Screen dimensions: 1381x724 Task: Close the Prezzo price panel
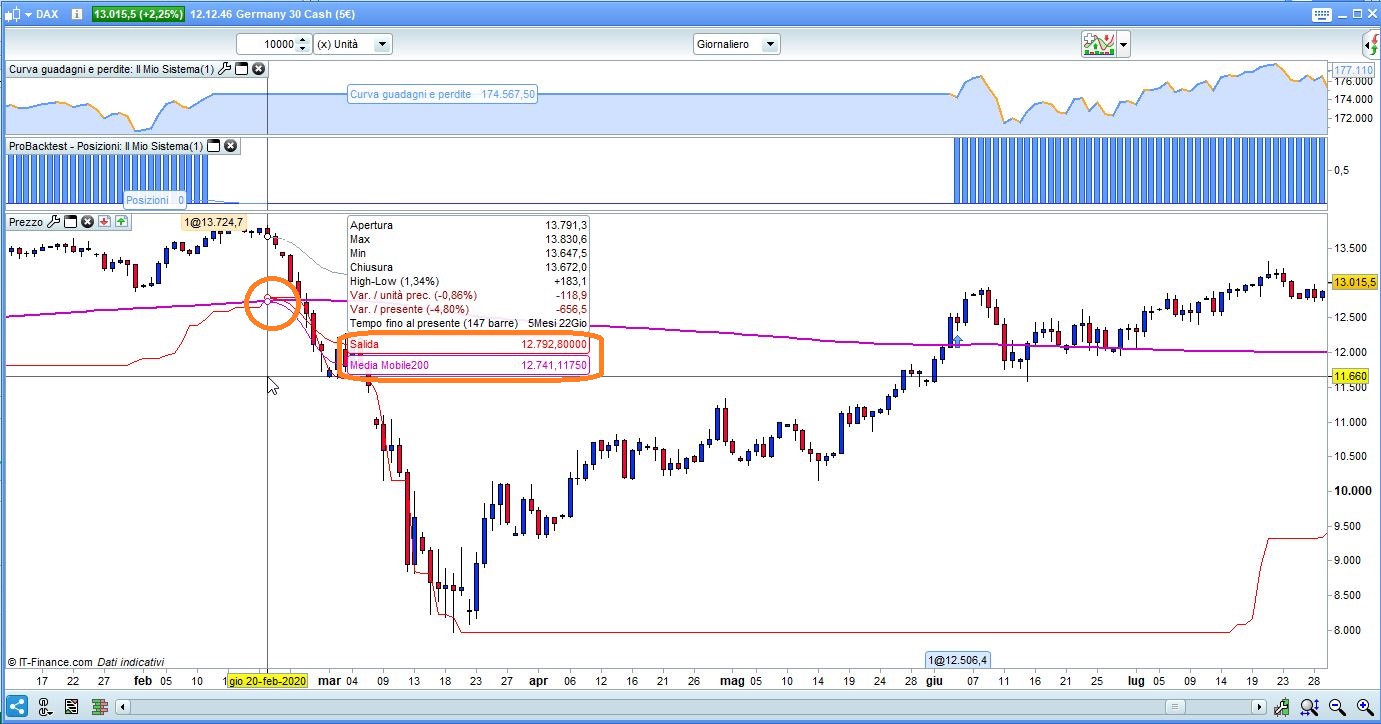87,222
